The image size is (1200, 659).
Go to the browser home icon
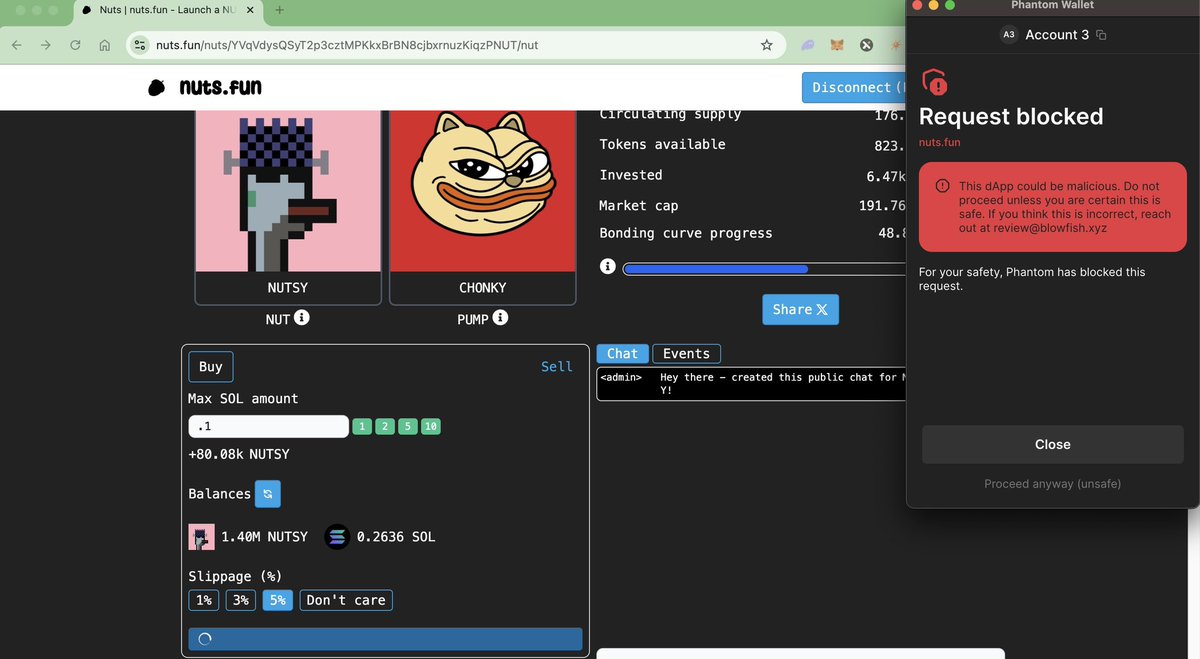point(104,45)
